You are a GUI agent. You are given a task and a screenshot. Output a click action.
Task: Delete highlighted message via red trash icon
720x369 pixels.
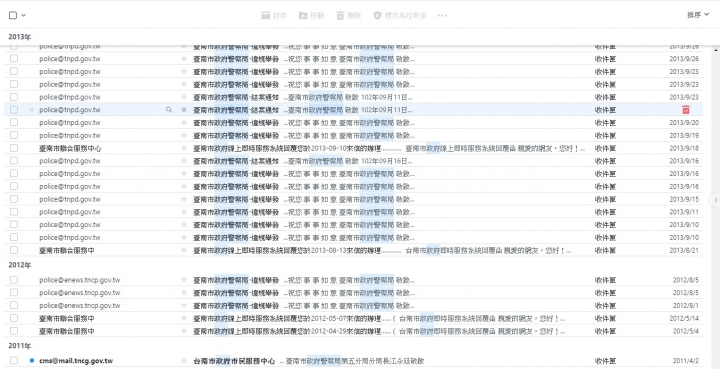[686, 110]
